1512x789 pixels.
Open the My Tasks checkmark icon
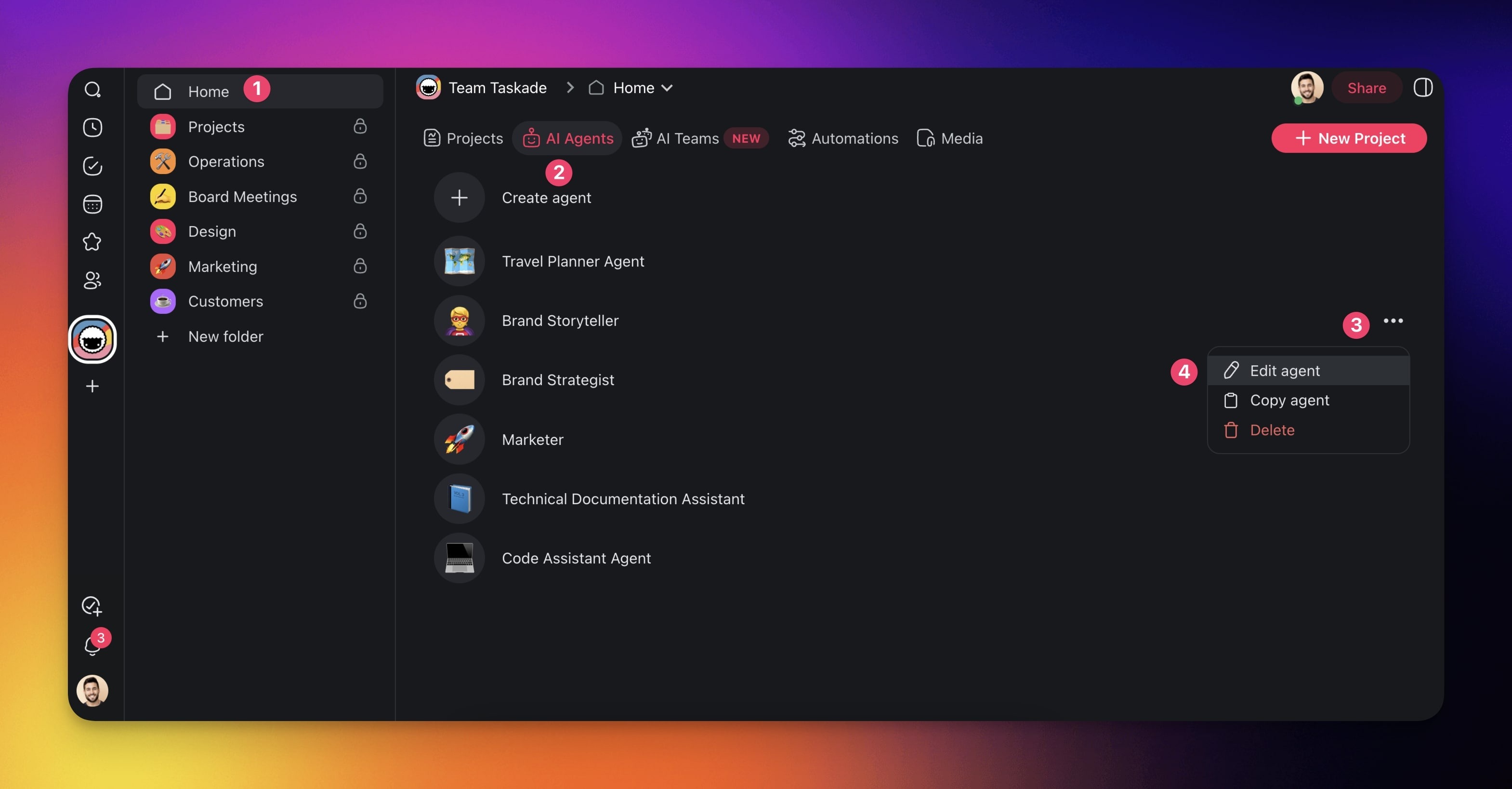[92, 166]
